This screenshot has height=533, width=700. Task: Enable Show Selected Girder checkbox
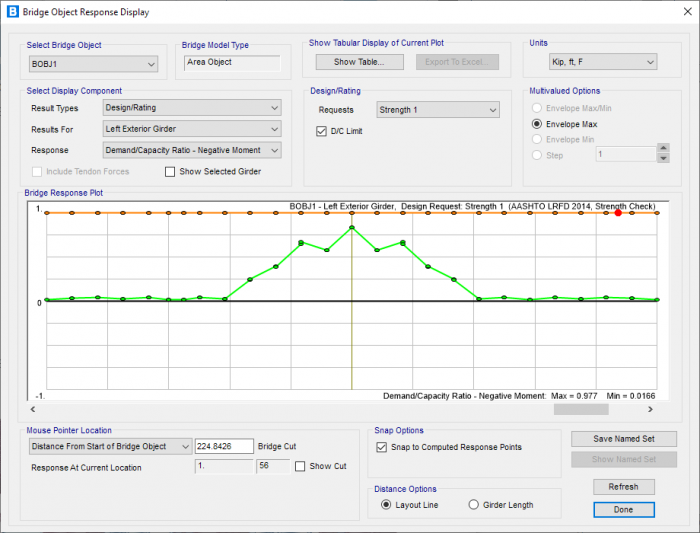tap(170, 172)
